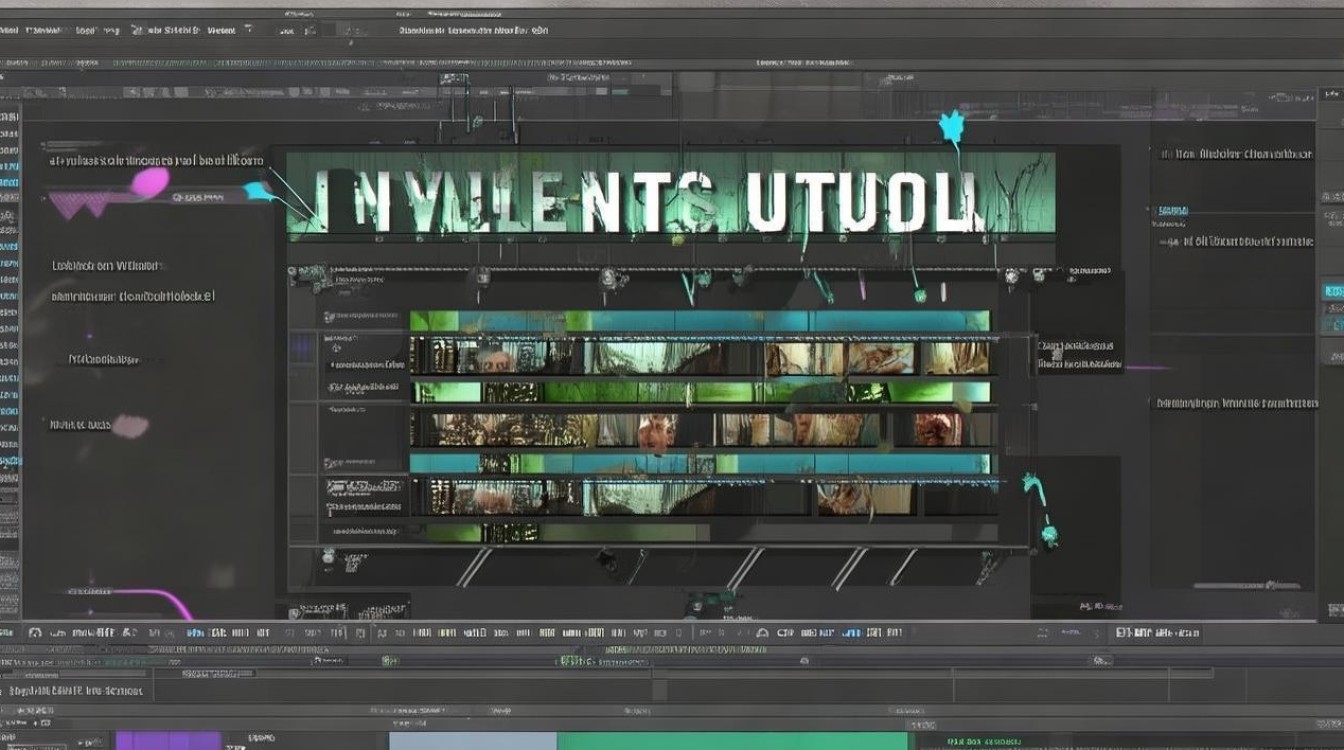This screenshot has width=1344, height=750.
Task: Click the large green title banner in the preview
Action: click(x=671, y=193)
